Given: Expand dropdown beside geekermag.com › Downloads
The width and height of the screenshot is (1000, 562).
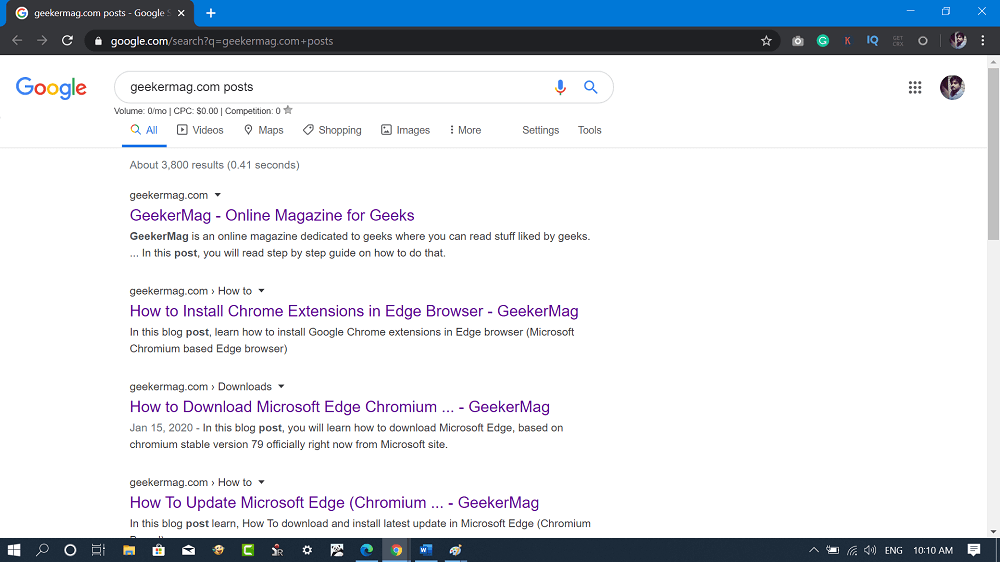Looking at the screenshot, I should pyautogui.click(x=281, y=387).
